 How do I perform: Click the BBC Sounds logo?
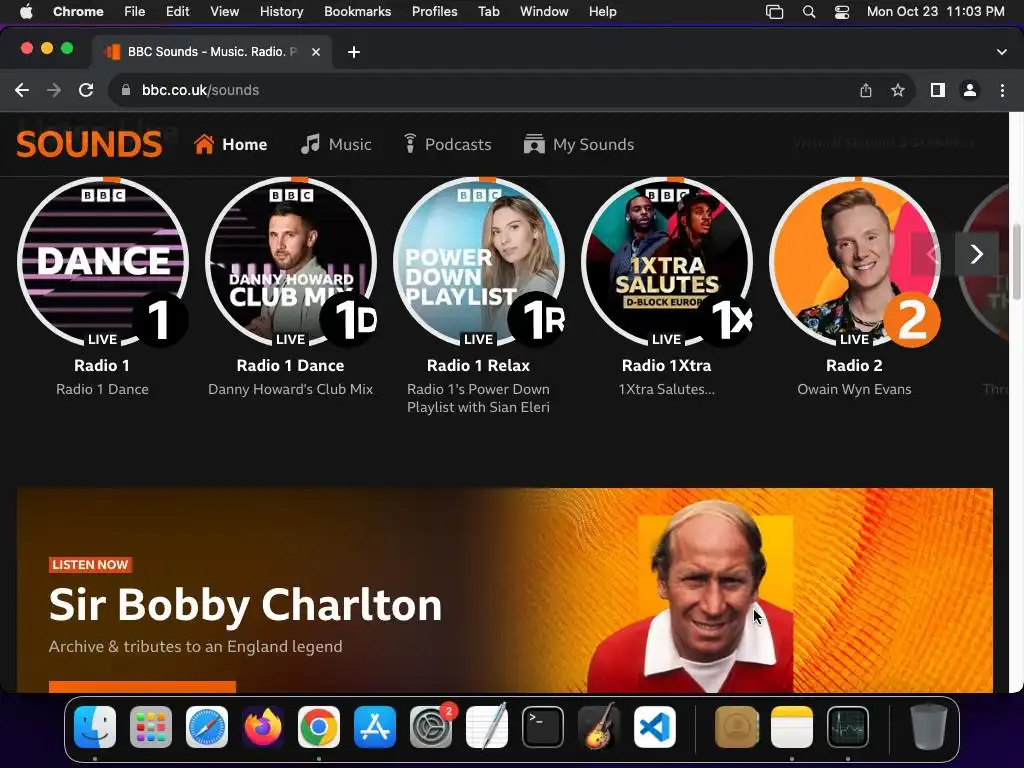pos(89,144)
